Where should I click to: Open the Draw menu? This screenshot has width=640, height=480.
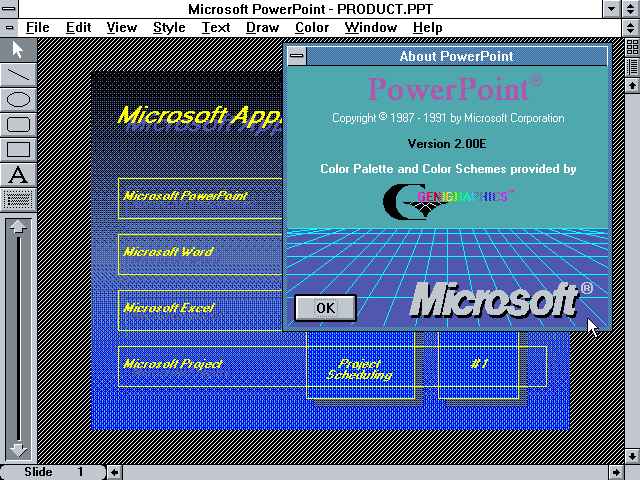click(262, 27)
